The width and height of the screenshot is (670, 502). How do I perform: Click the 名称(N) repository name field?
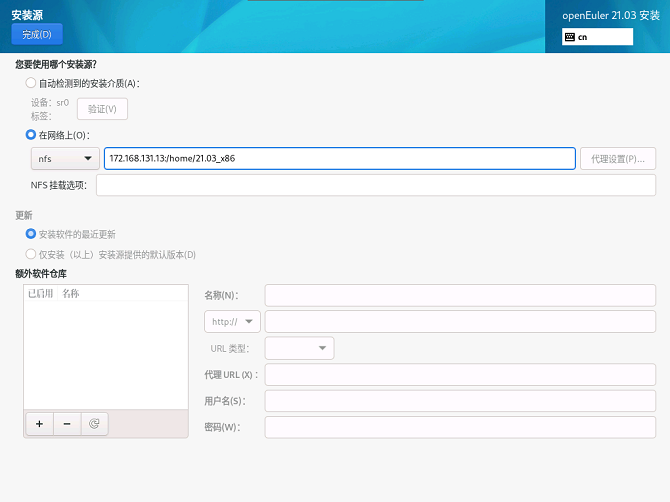(460, 294)
